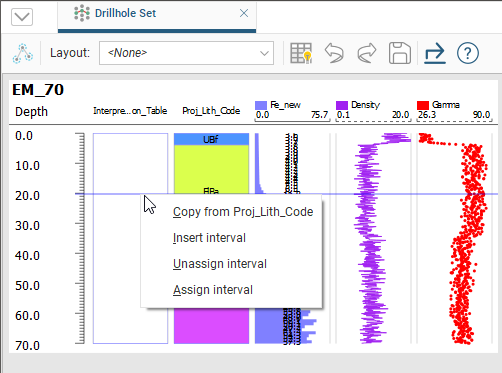
Task: Open the column display table icon
Action: pyautogui.click(x=301, y=53)
